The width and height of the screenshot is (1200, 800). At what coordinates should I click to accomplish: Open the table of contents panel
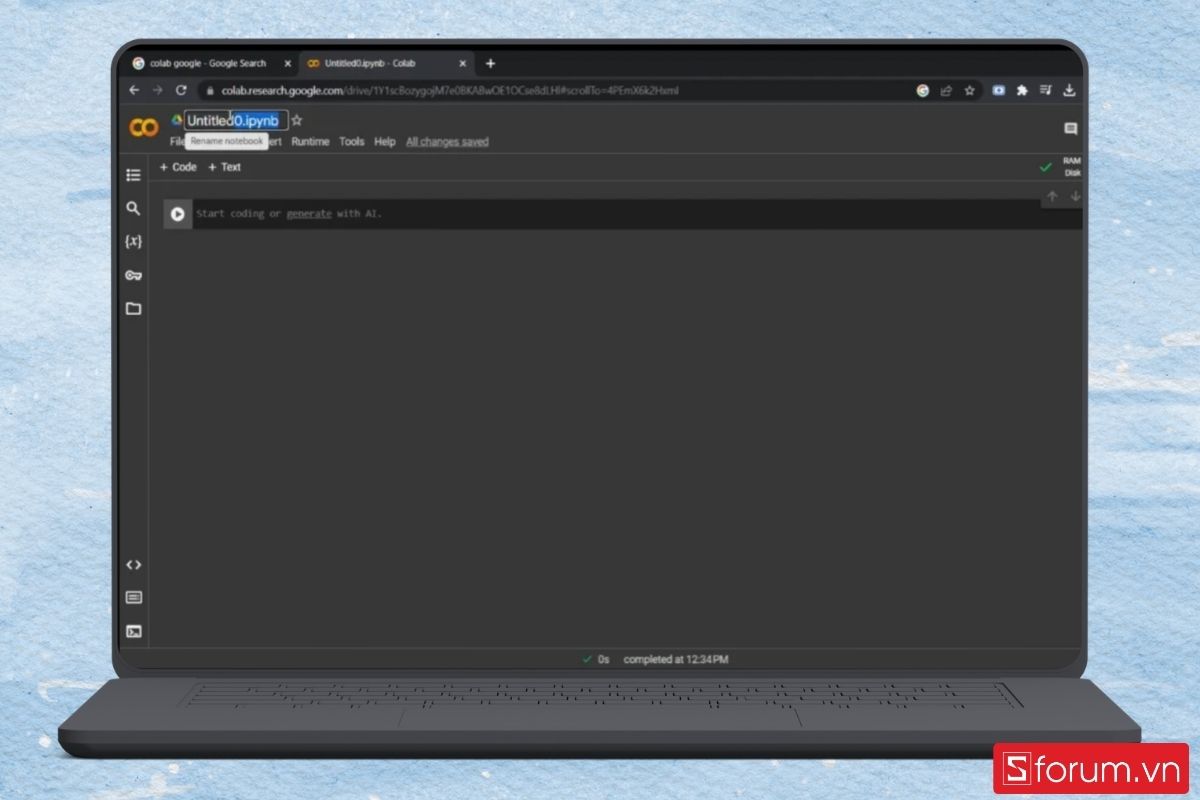pos(133,175)
